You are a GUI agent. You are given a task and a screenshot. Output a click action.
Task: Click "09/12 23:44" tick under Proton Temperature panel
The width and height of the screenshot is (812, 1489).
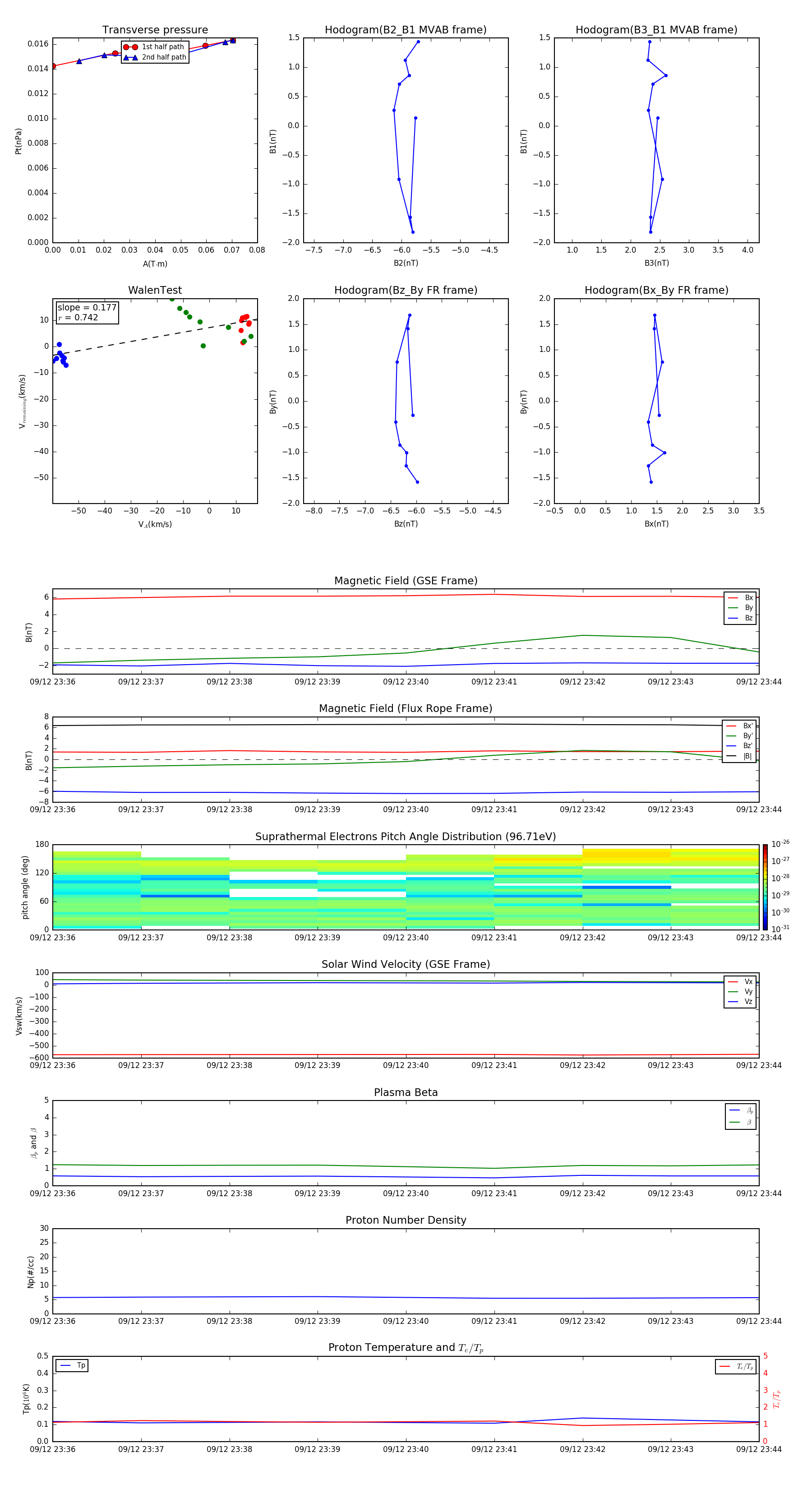pyautogui.click(x=759, y=1450)
